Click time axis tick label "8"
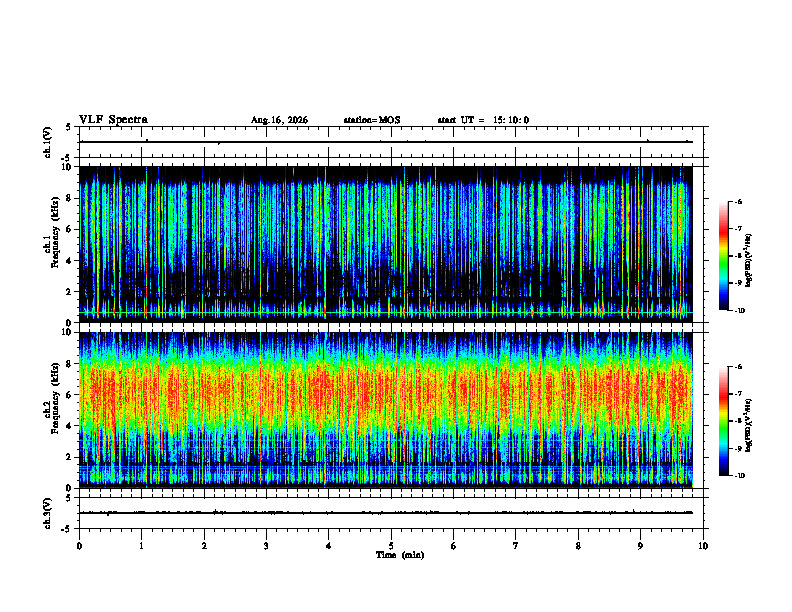792x612 pixels. click(578, 546)
